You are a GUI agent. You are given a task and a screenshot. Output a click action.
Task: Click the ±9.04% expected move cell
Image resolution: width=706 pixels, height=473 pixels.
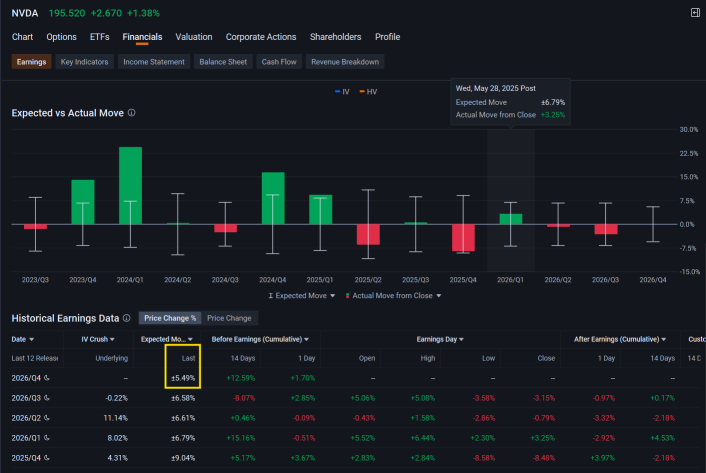click(x=183, y=458)
